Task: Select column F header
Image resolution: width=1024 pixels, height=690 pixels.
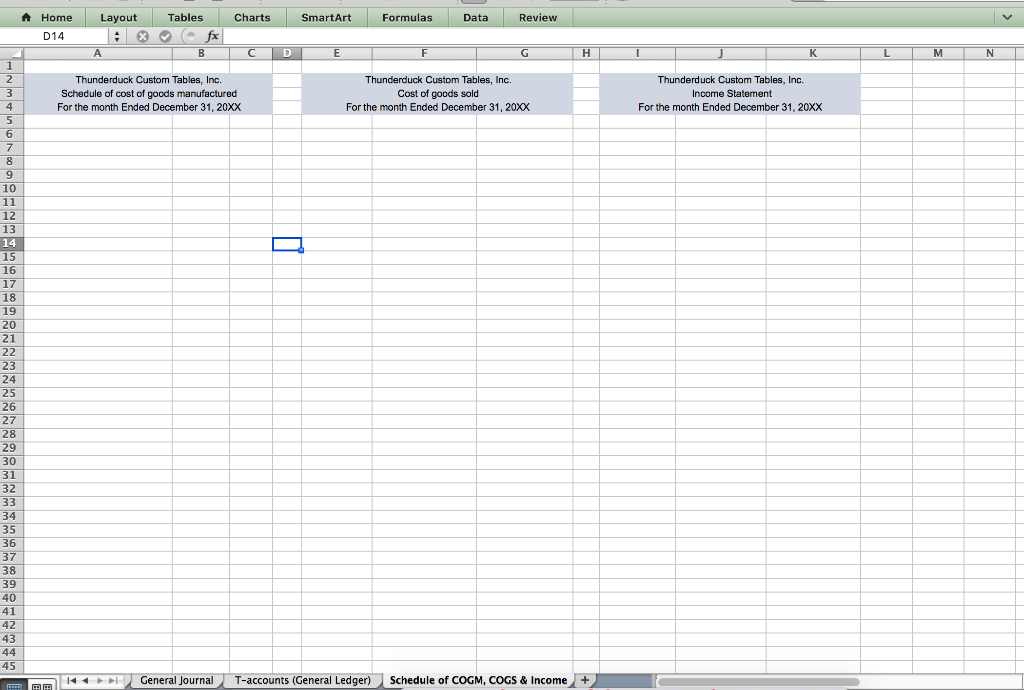Action: pyautogui.click(x=424, y=54)
